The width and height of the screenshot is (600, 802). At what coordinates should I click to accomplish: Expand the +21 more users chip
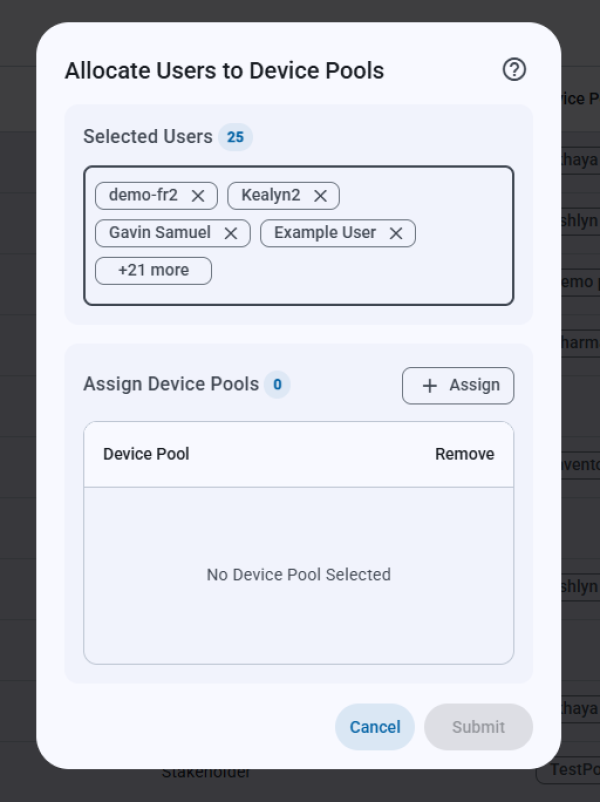pos(153,271)
